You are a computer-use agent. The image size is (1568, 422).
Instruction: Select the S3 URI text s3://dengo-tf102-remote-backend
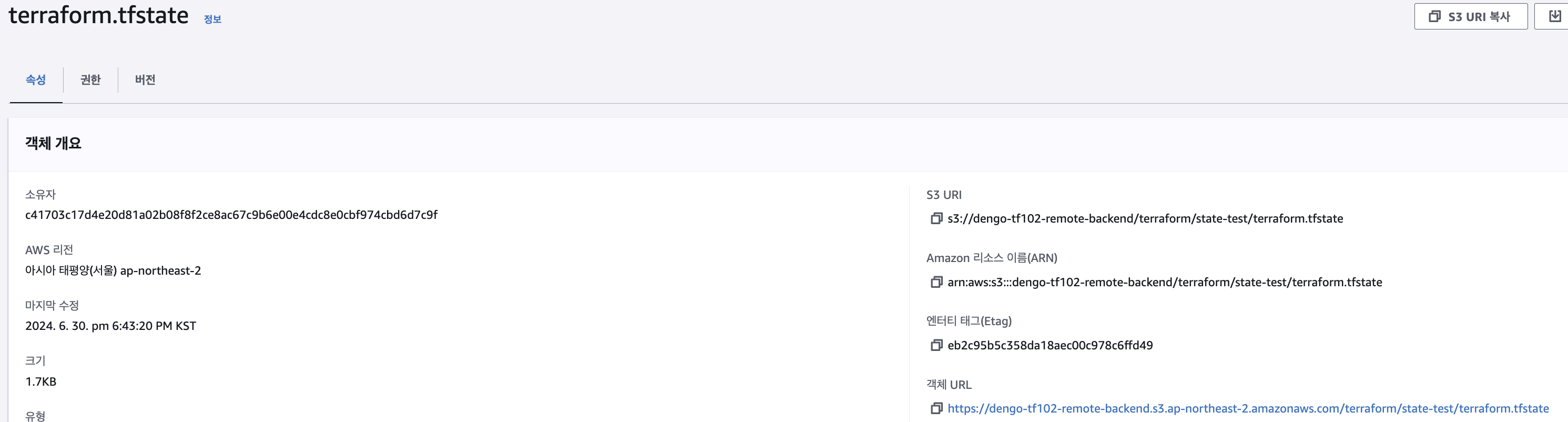click(1145, 218)
